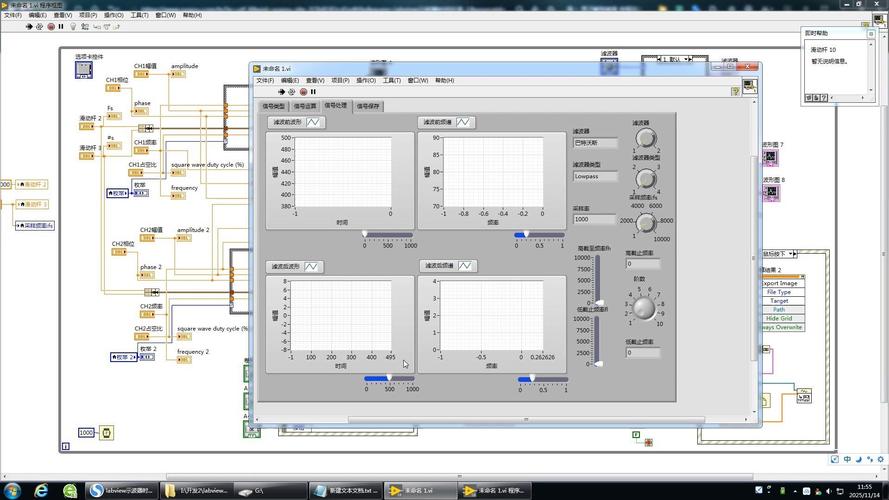Select the 信号处理 tab
Viewport: 889px width, 500px height.
[336, 105]
